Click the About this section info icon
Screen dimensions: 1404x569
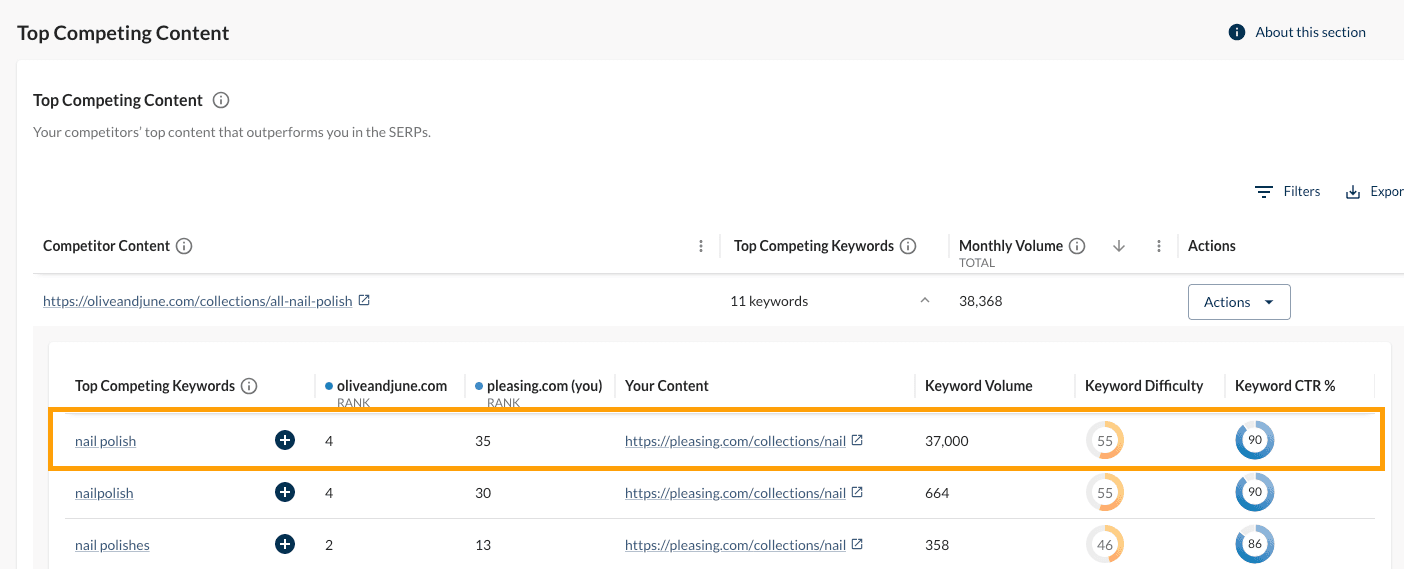tap(1236, 32)
